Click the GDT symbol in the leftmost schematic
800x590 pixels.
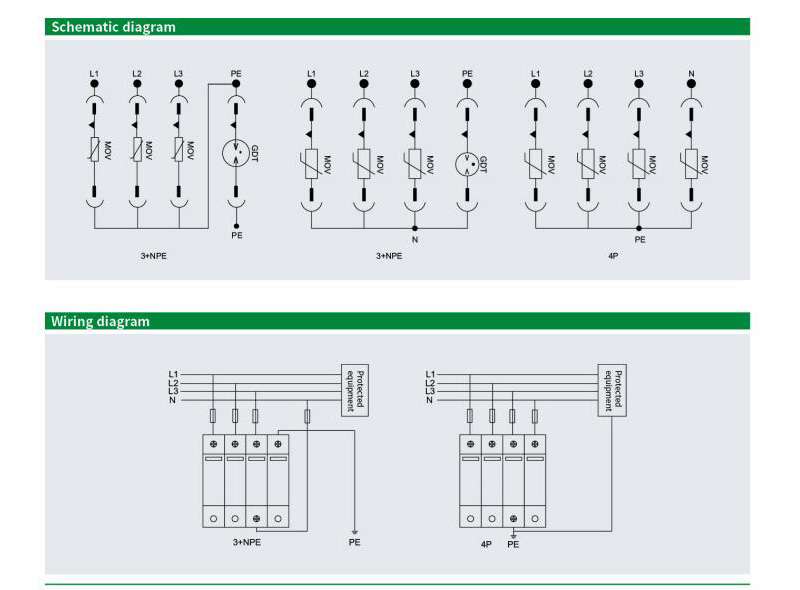(x=236, y=152)
